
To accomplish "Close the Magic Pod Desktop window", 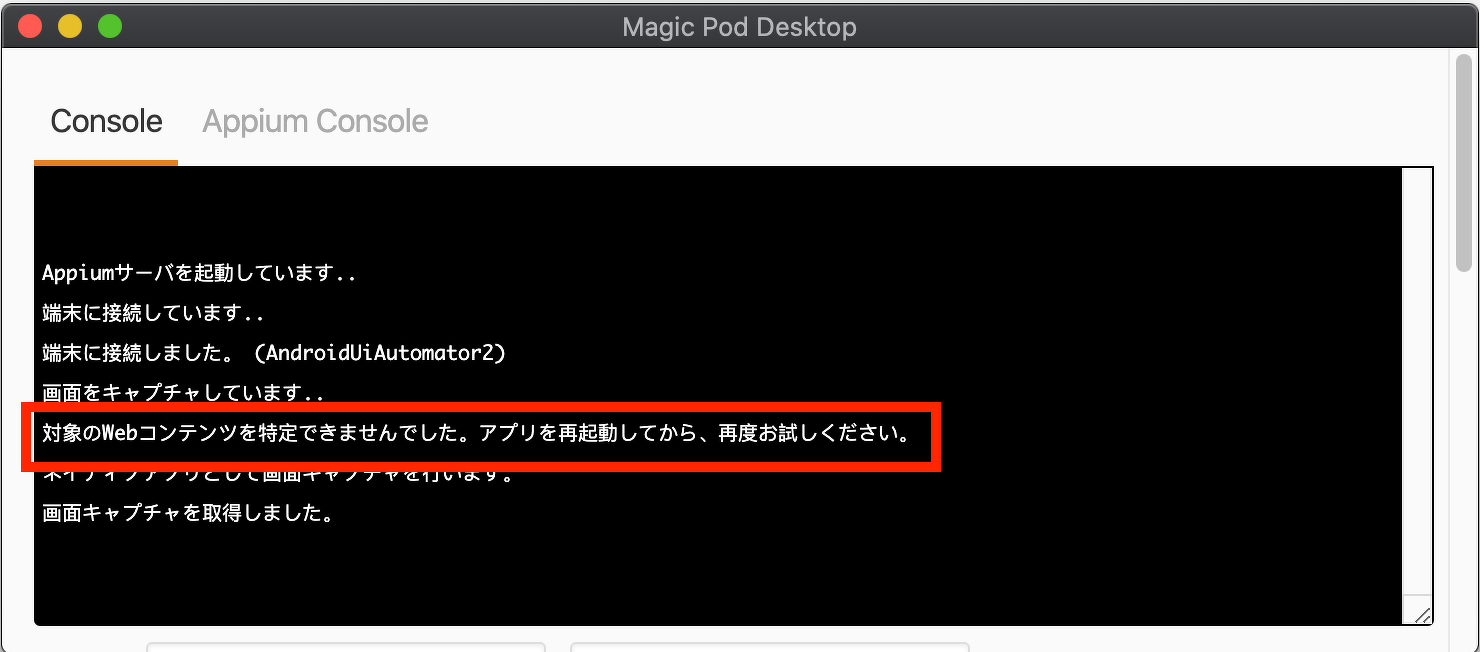I will click(30, 26).
